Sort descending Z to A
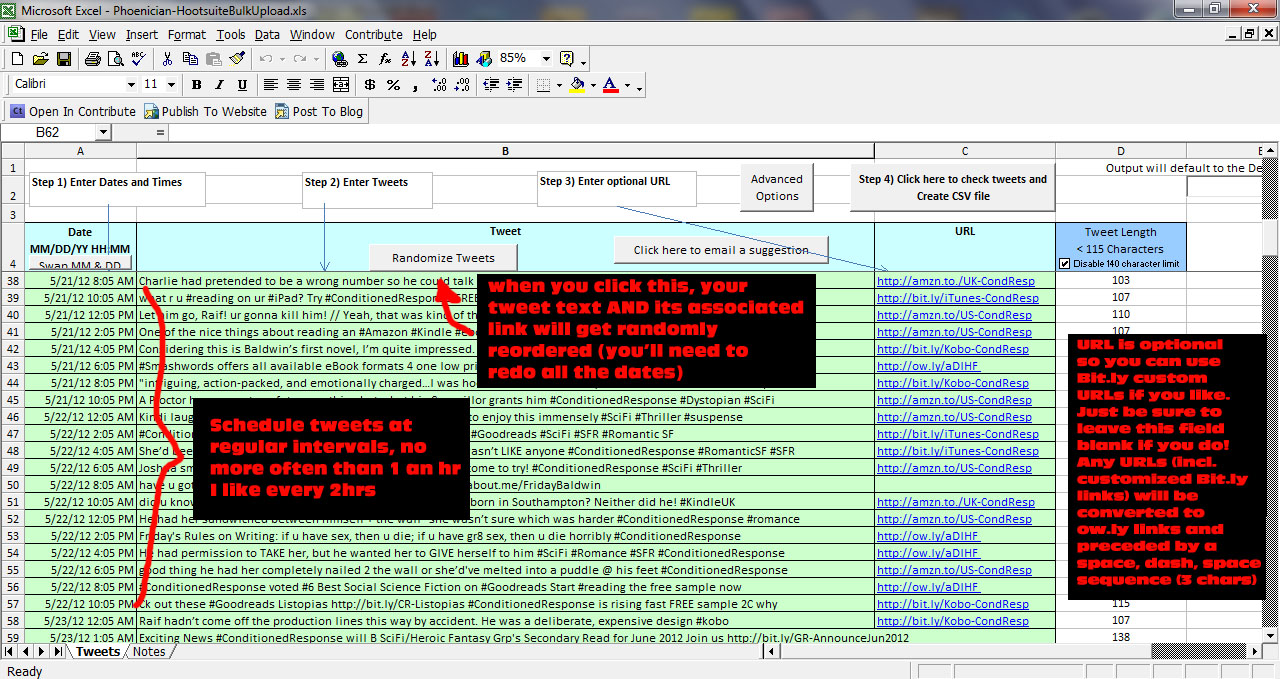 click(432, 59)
